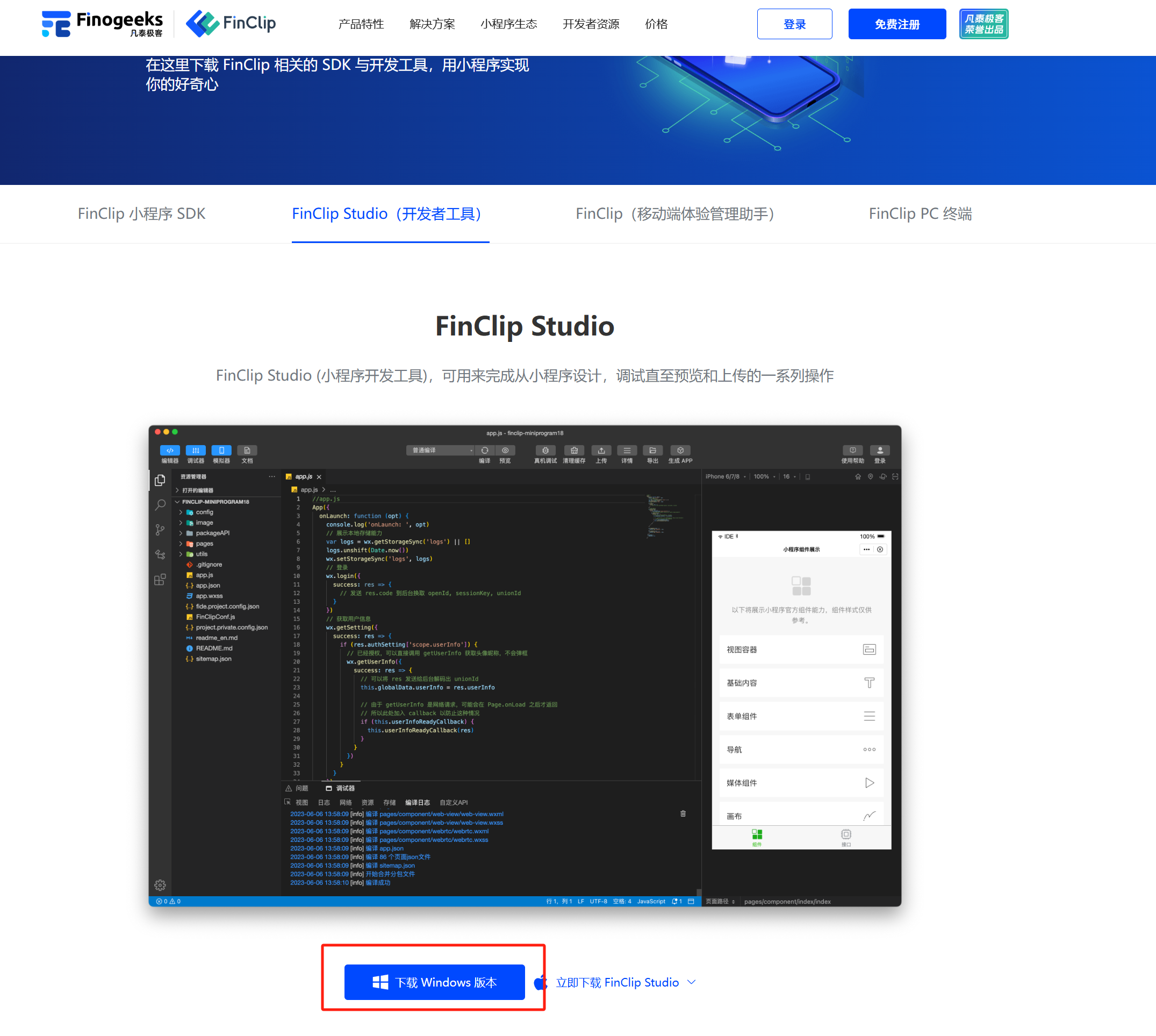Click the FinClip logo icon
Screen dimensions: 1156x1036
pyautogui.click(x=202, y=23)
